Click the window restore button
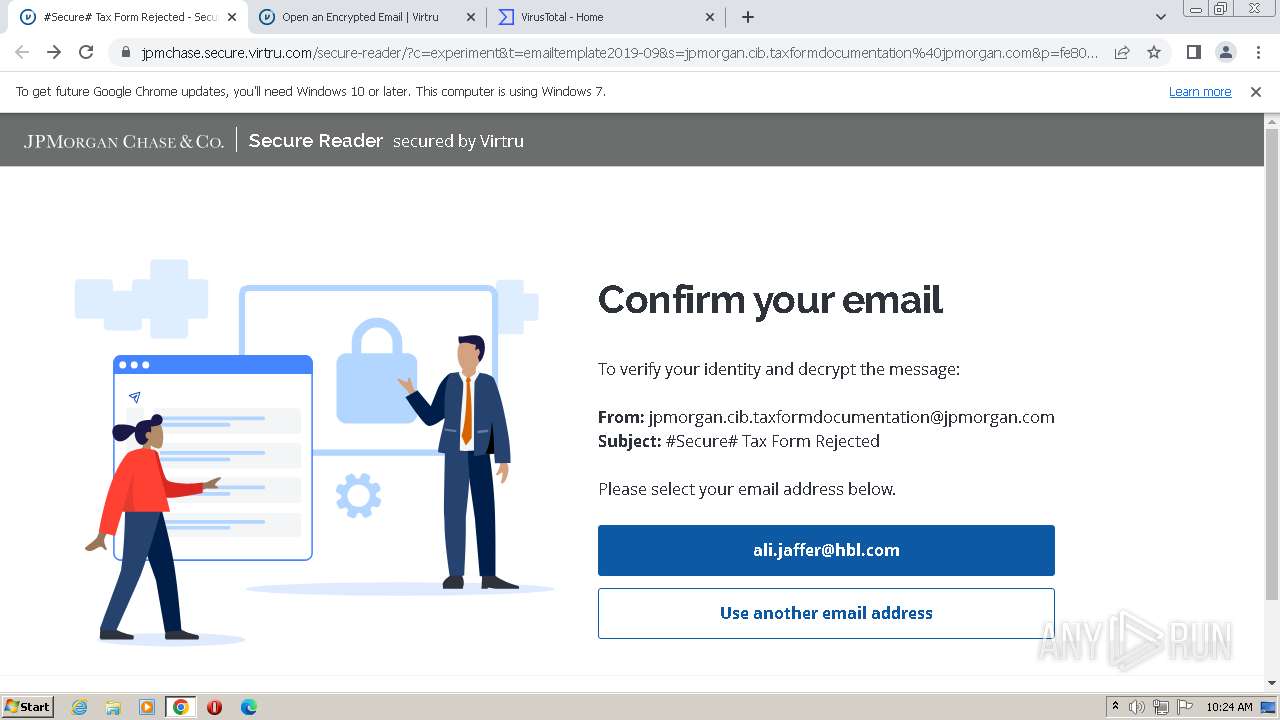This screenshot has width=1280, height=720. click(x=1220, y=8)
